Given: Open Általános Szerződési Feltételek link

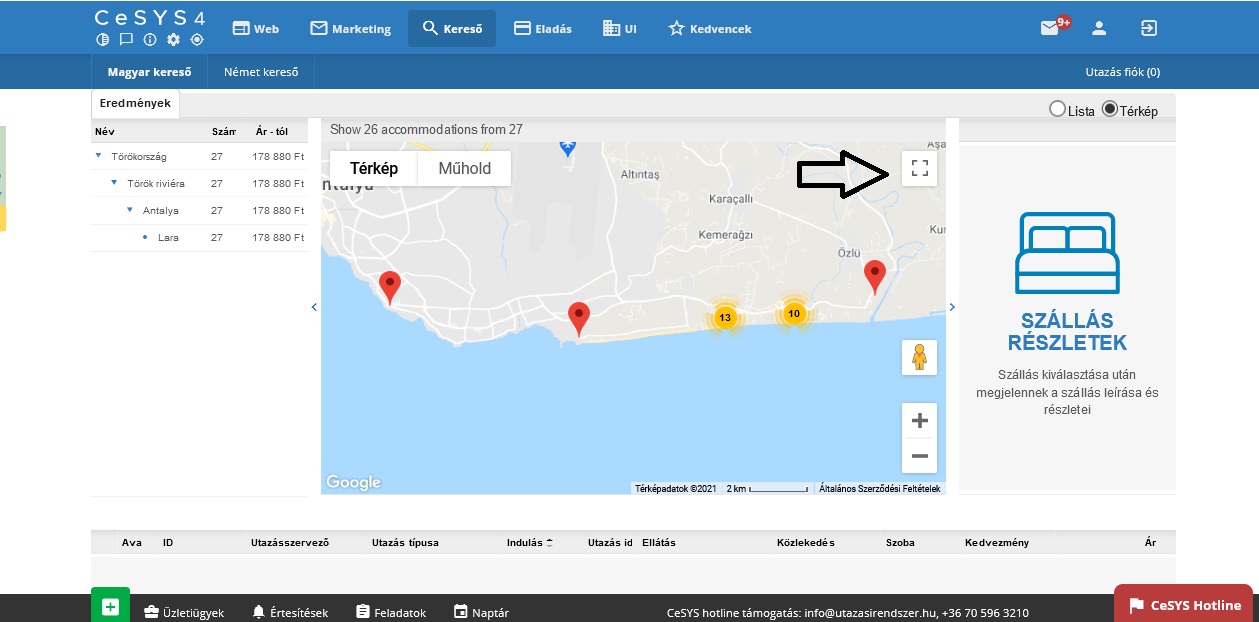Looking at the screenshot, I should (x=880, y=489).
